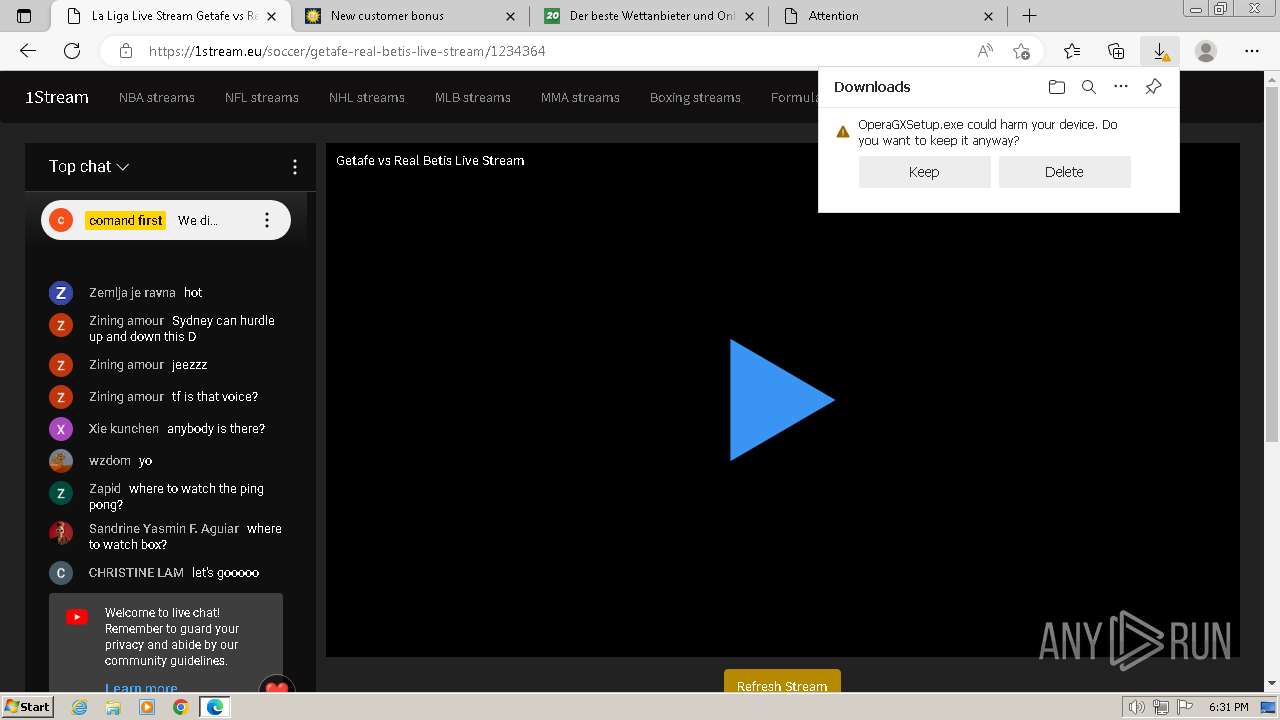Open NBA streams menu item

[x=157, y=97]
